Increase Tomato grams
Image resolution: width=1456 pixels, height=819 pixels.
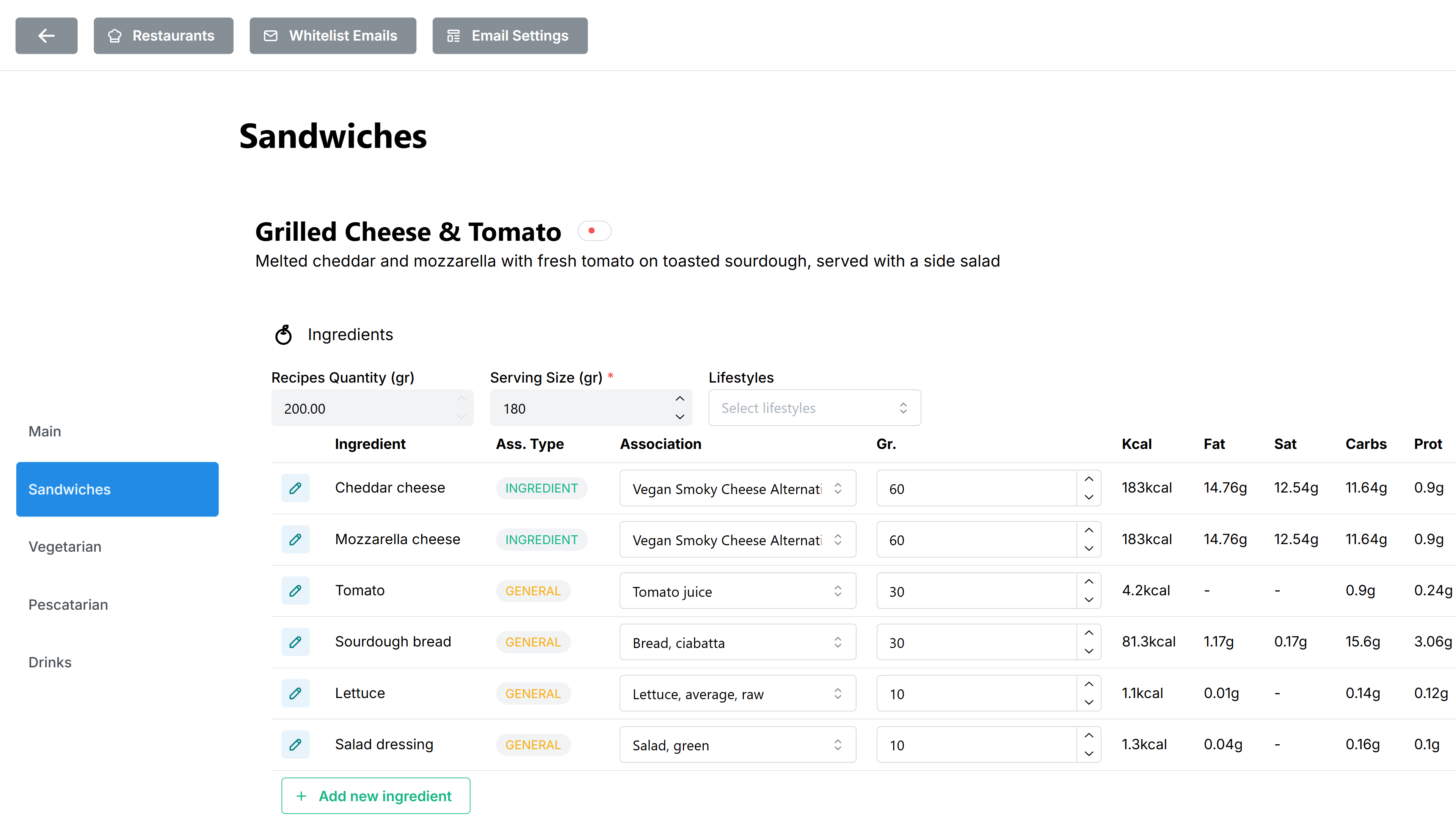1089,582
